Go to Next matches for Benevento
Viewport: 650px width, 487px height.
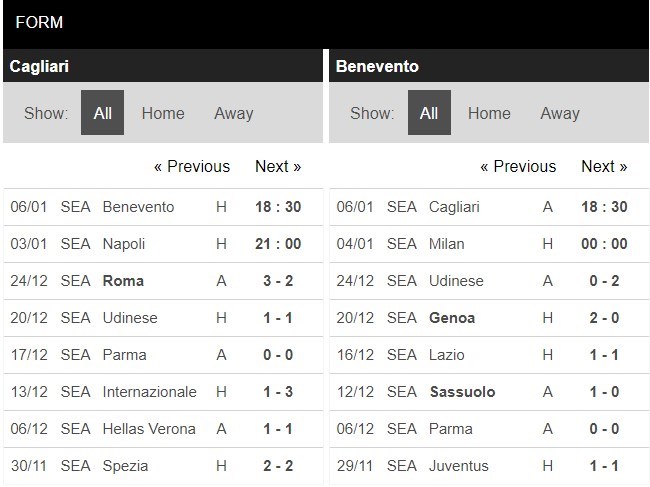[604, 166]
